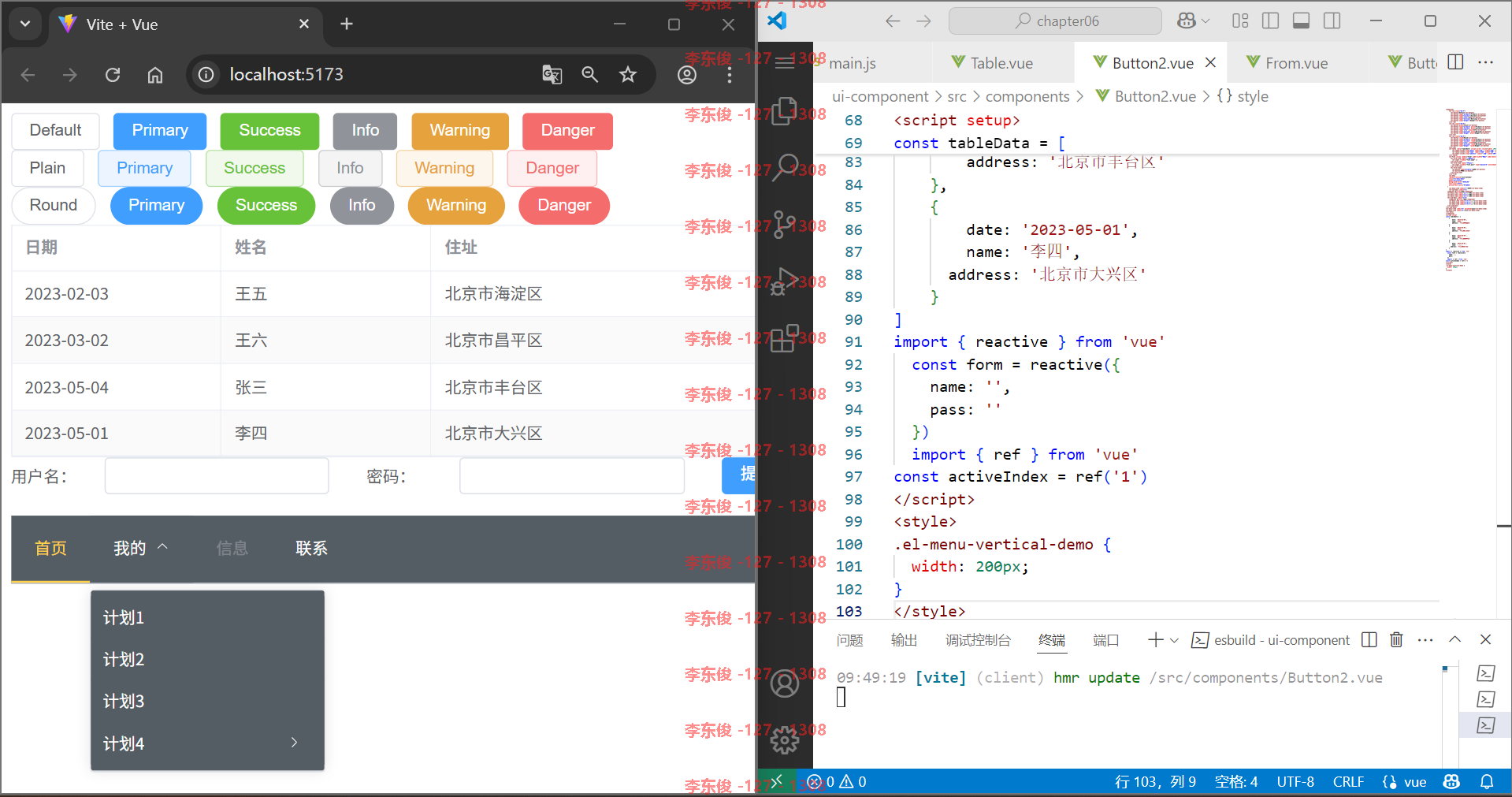Open notifications bell in status bar

click(x=1487, y=782)
